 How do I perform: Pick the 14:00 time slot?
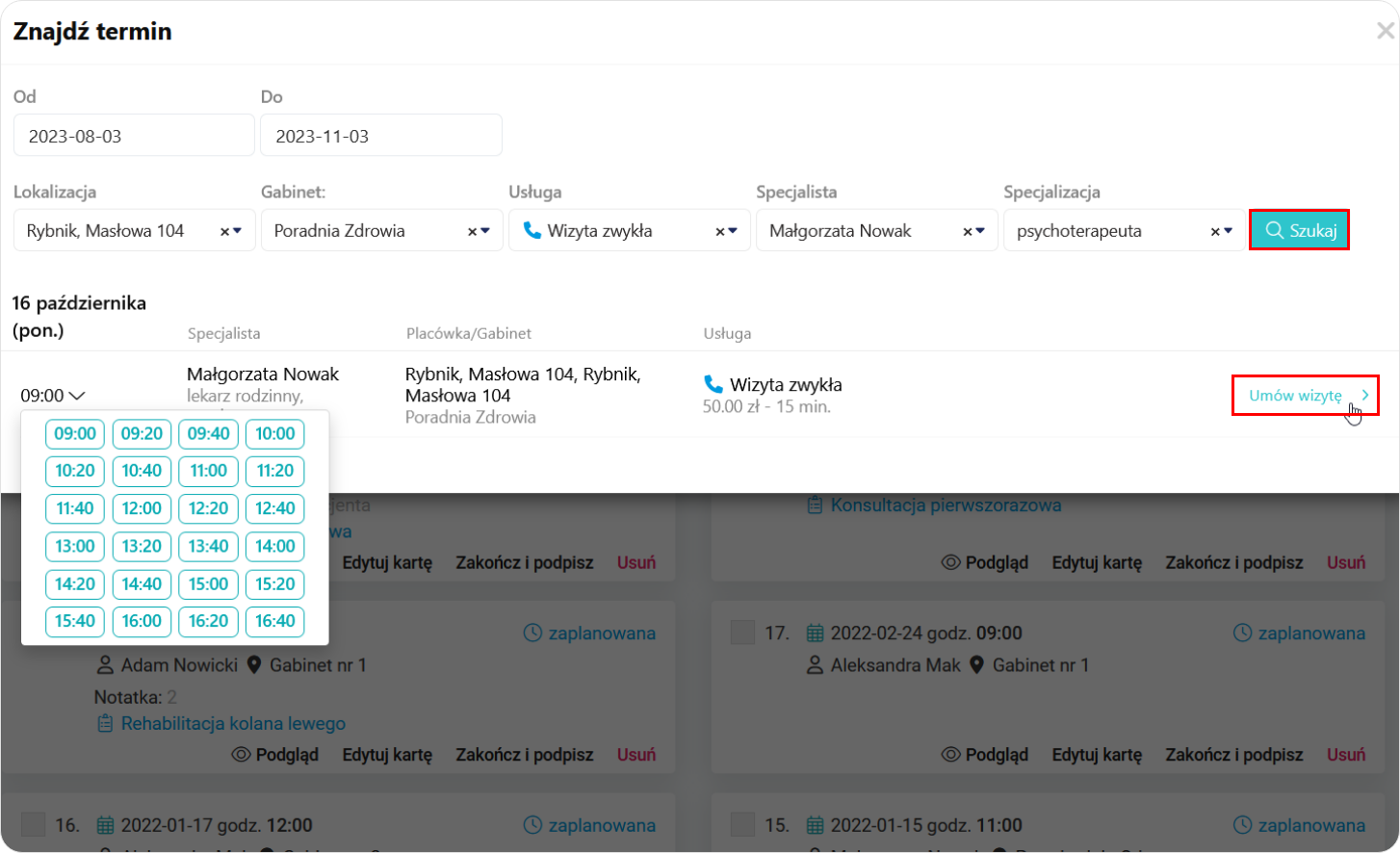(275, 546)
